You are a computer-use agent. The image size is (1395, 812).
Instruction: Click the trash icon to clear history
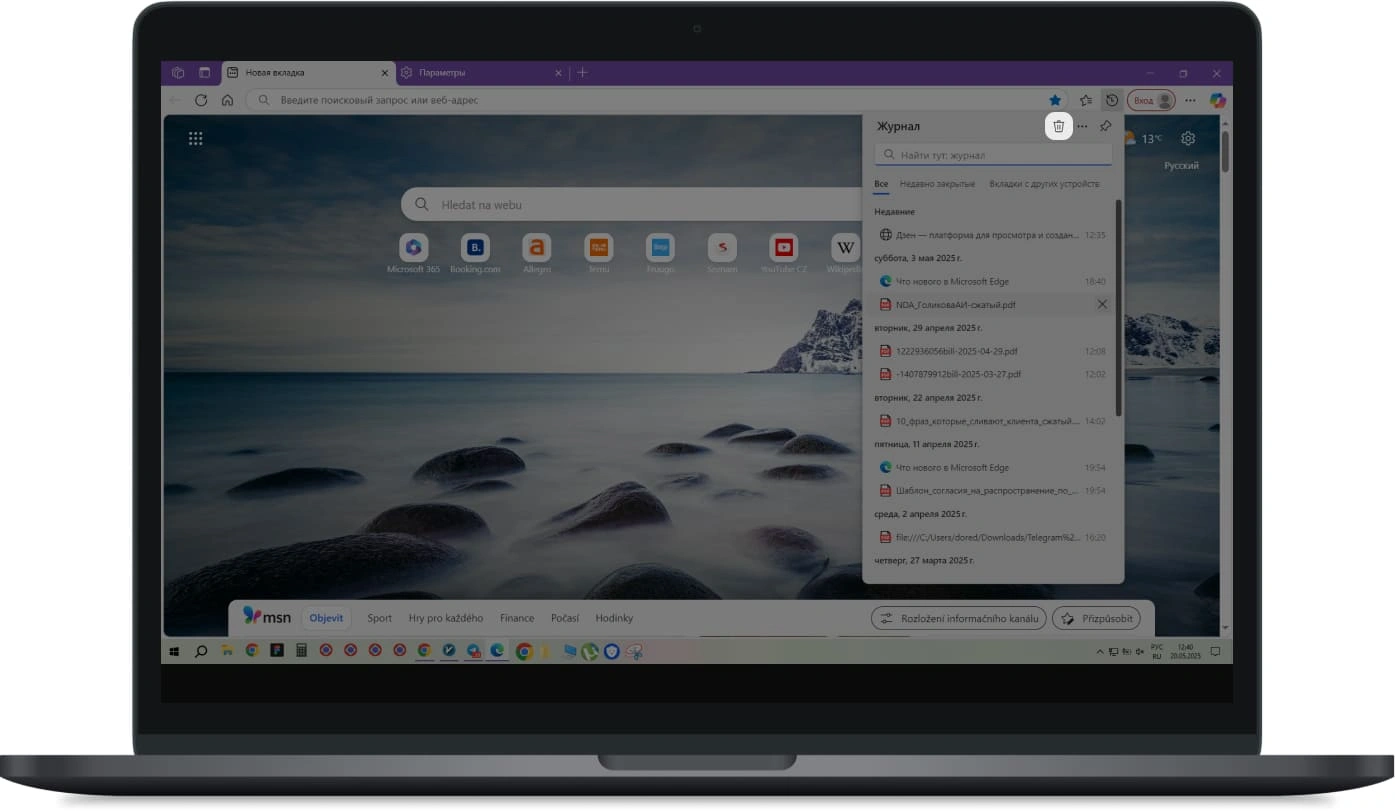tap(1059, 126)
